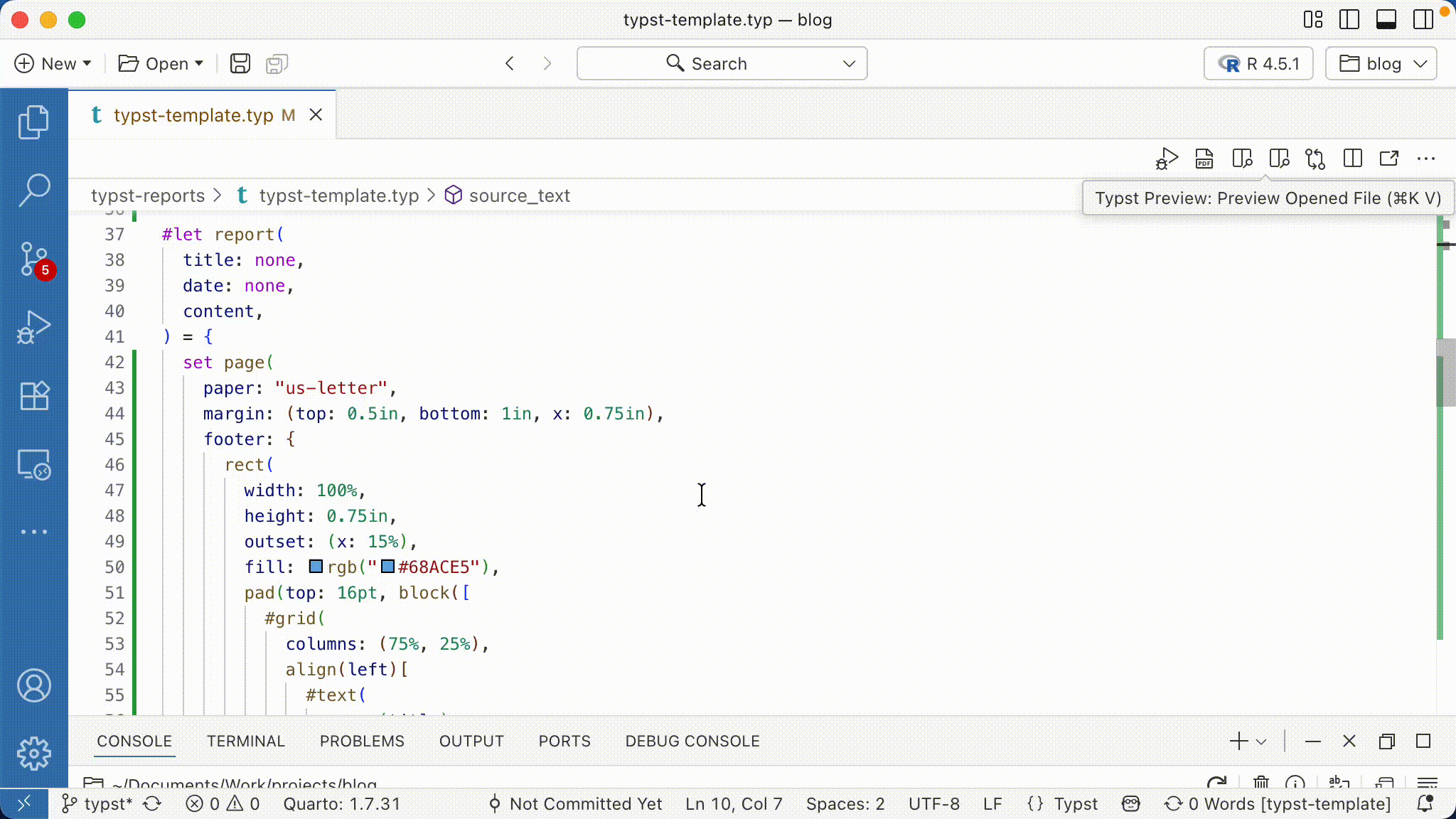Click the color swatch next to #68ACE5
The image size is (1456, 819).
pos(387,567)
